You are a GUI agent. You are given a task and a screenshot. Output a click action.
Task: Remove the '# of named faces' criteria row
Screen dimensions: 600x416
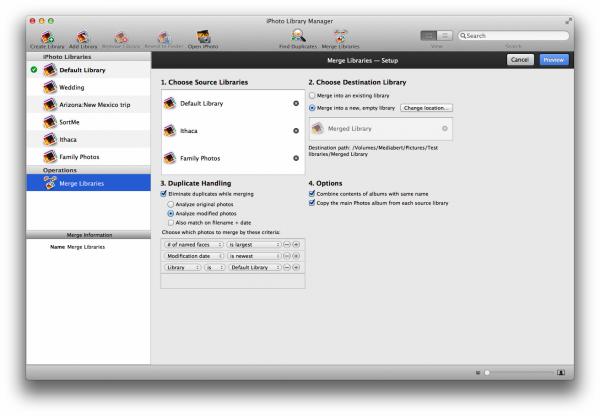pos(287,245)
